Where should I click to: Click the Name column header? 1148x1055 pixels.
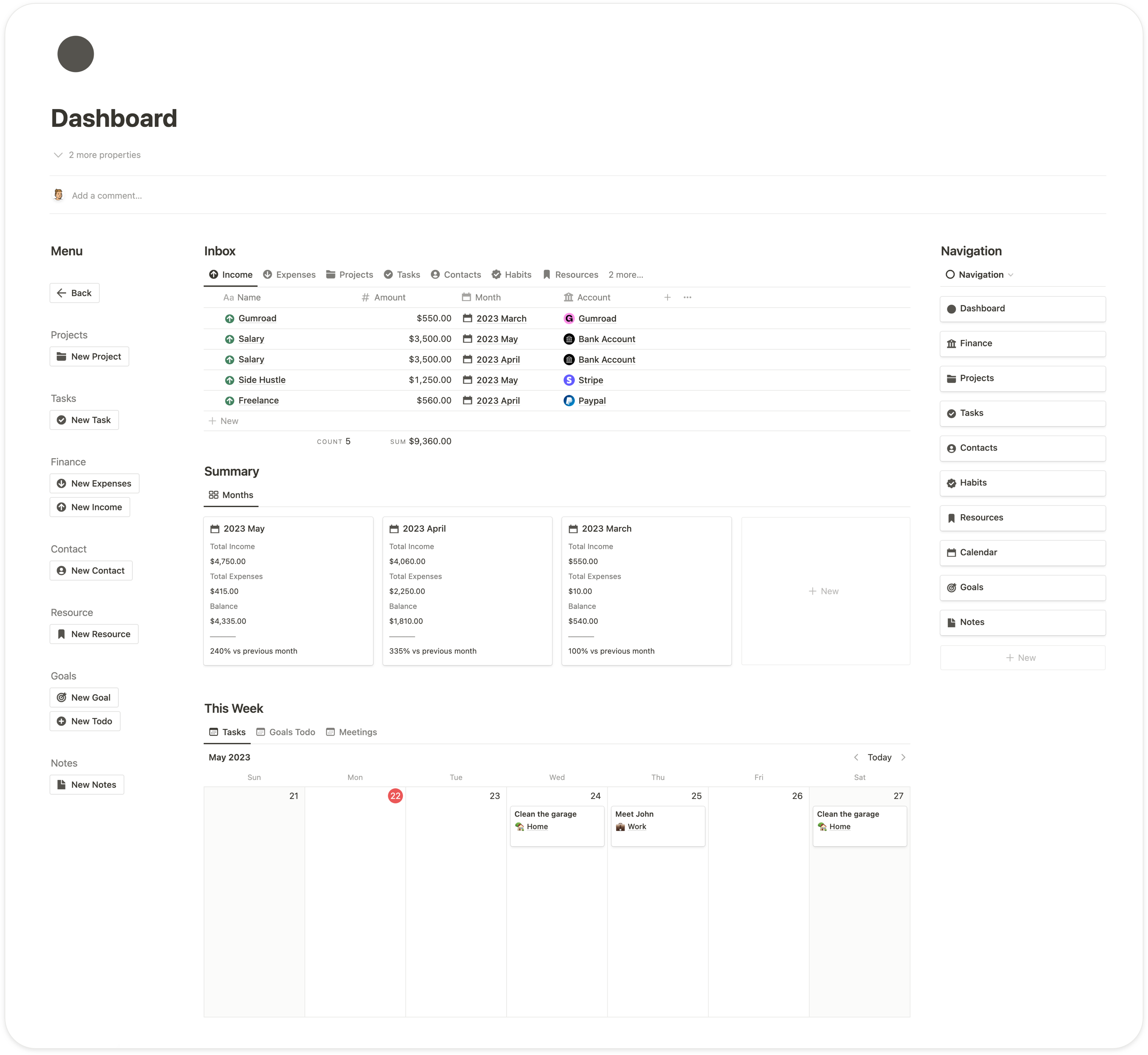[x=242, y=297]
